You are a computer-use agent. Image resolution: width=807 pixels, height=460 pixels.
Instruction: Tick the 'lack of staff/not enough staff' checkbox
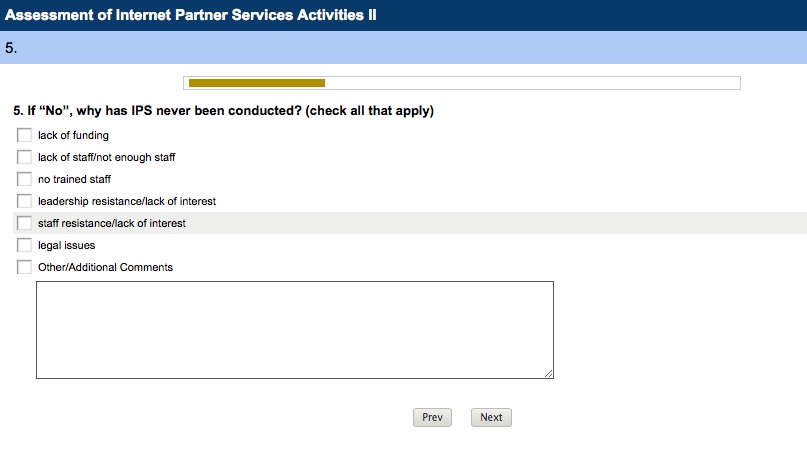coord(25,157)
